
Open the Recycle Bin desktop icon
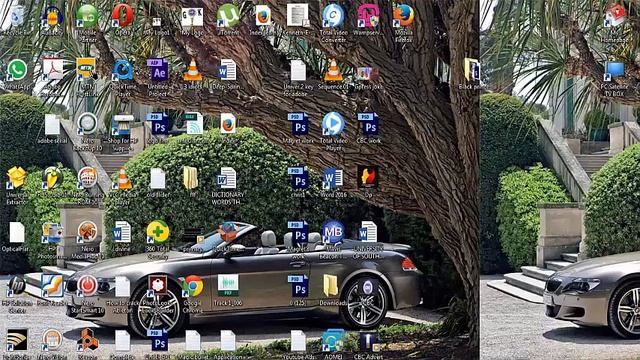coord(17,16)
